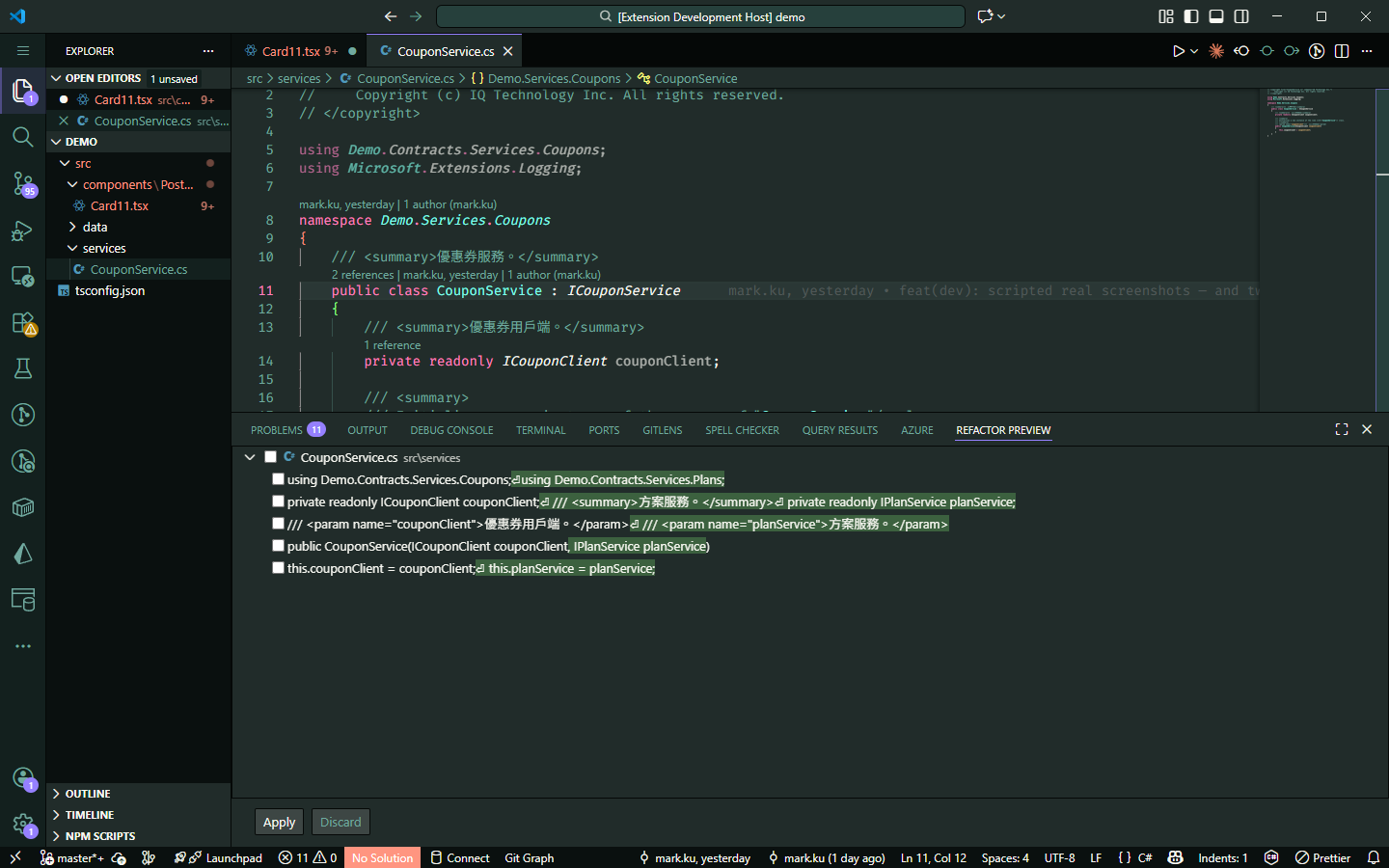The height and width of the screenshot is (868, 1389).
Task: Switch to the Terminal panel tab
Action: pos(540,430)
